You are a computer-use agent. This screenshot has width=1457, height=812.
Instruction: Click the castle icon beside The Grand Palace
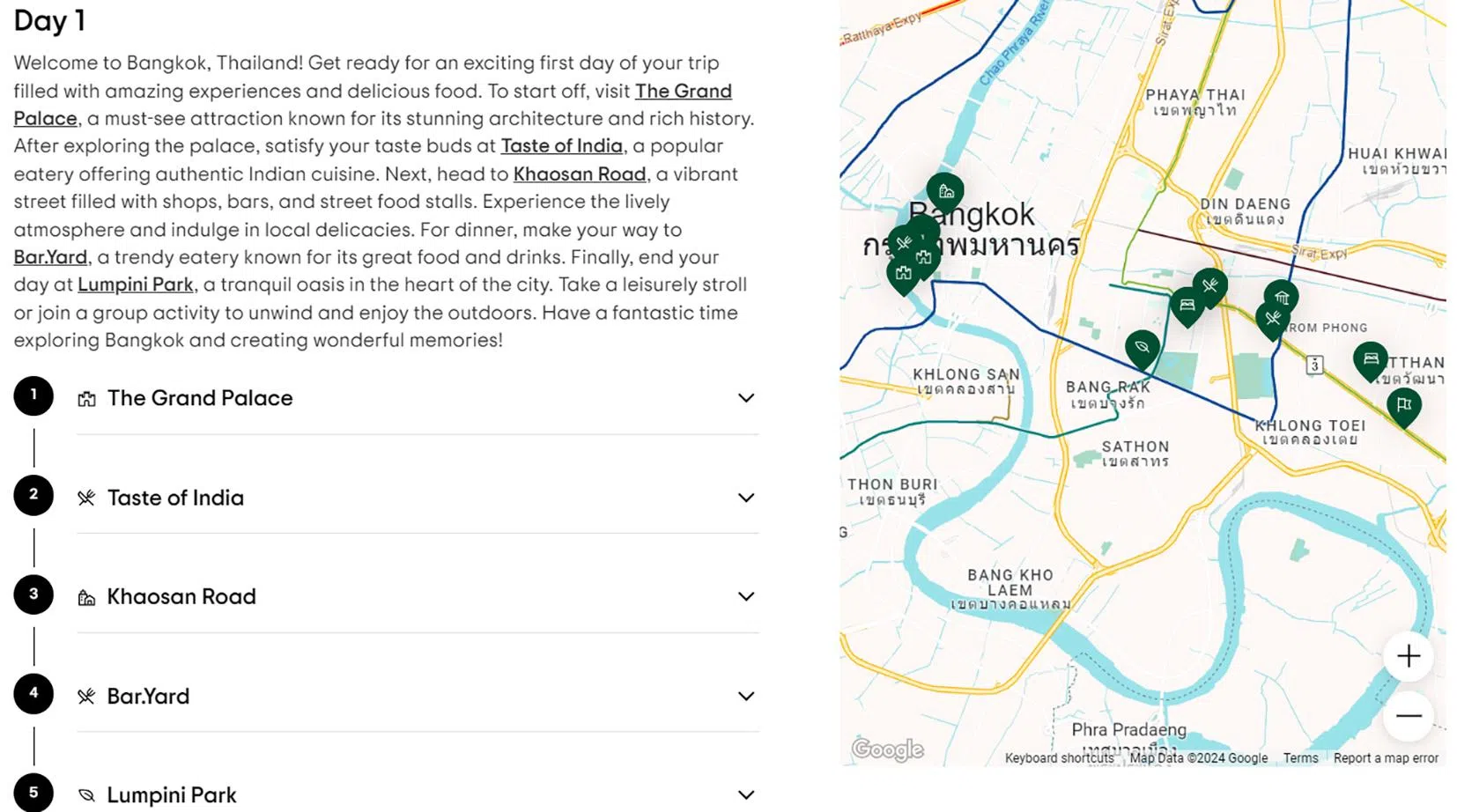86,399
